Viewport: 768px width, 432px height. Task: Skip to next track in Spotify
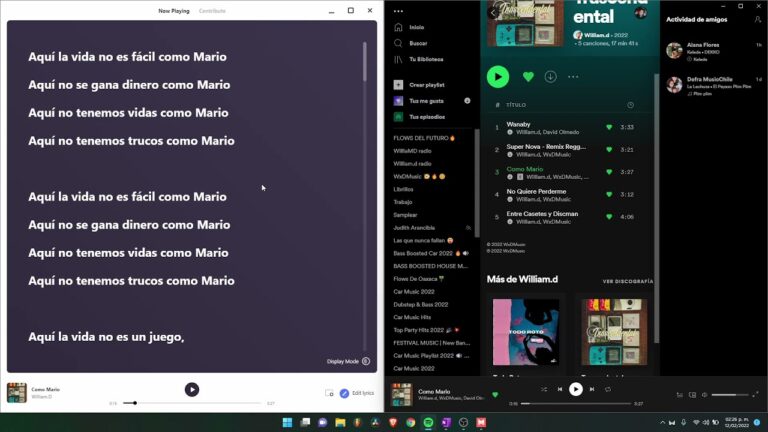click(x=592, y=389)
